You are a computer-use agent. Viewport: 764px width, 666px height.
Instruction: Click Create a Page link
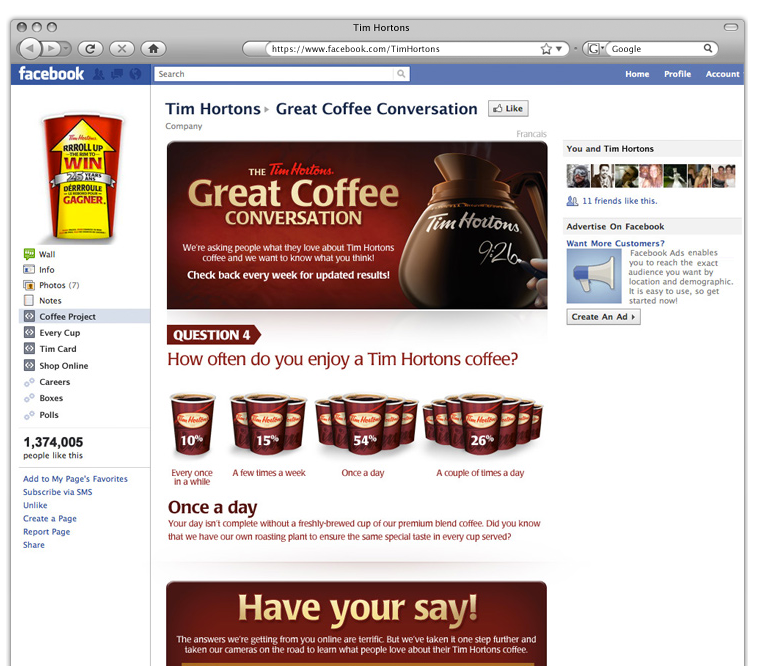(50, 519)
